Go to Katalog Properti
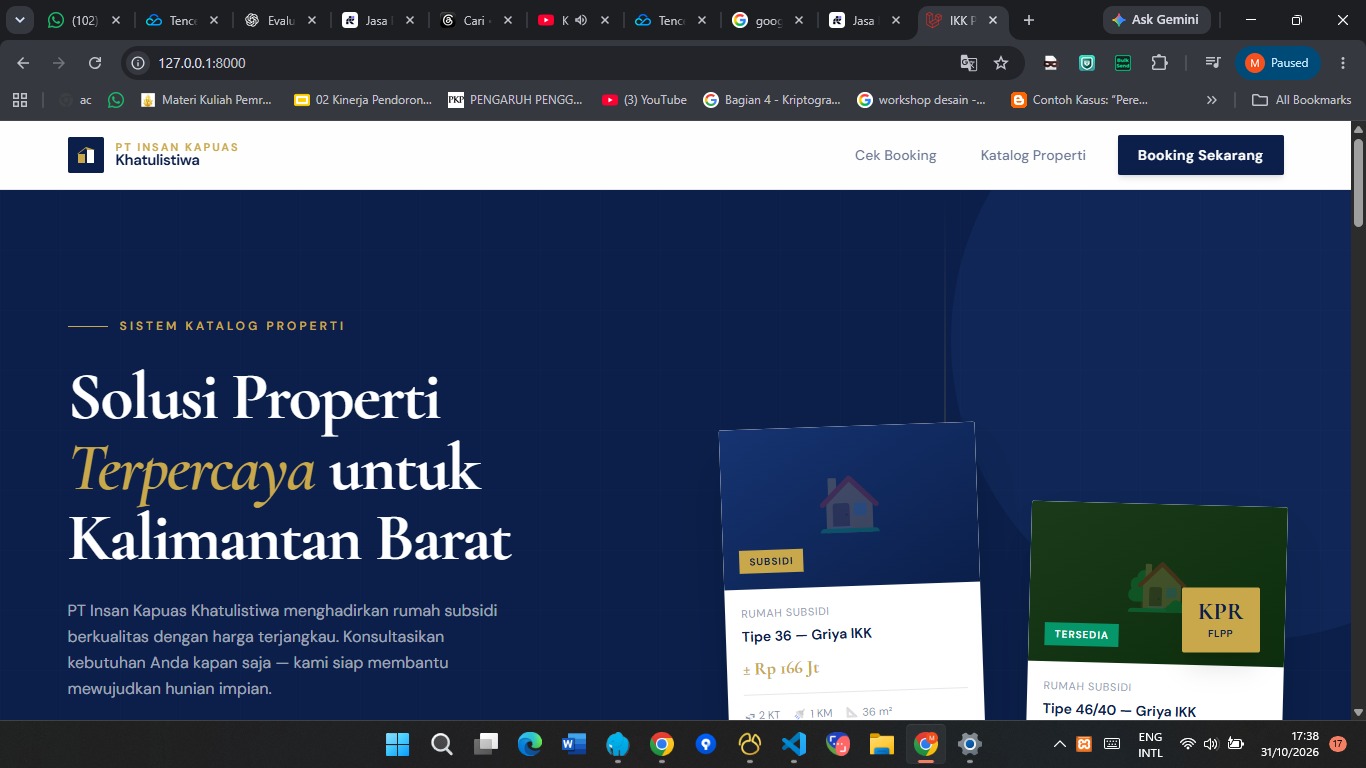This screenshot has width=1366, height=768. coord(1033,155)
